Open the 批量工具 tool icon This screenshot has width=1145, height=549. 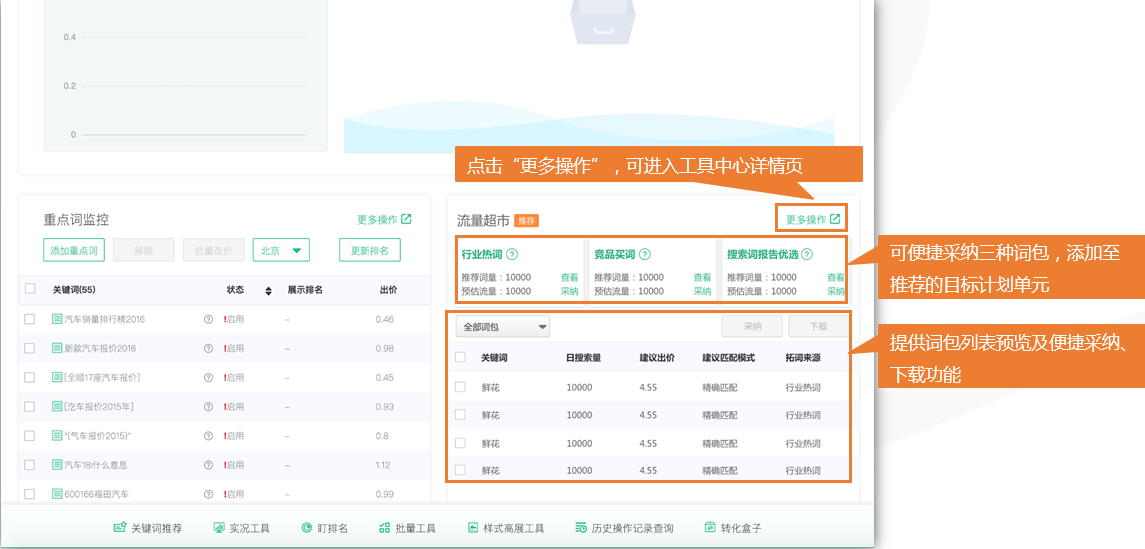[385, 528]
